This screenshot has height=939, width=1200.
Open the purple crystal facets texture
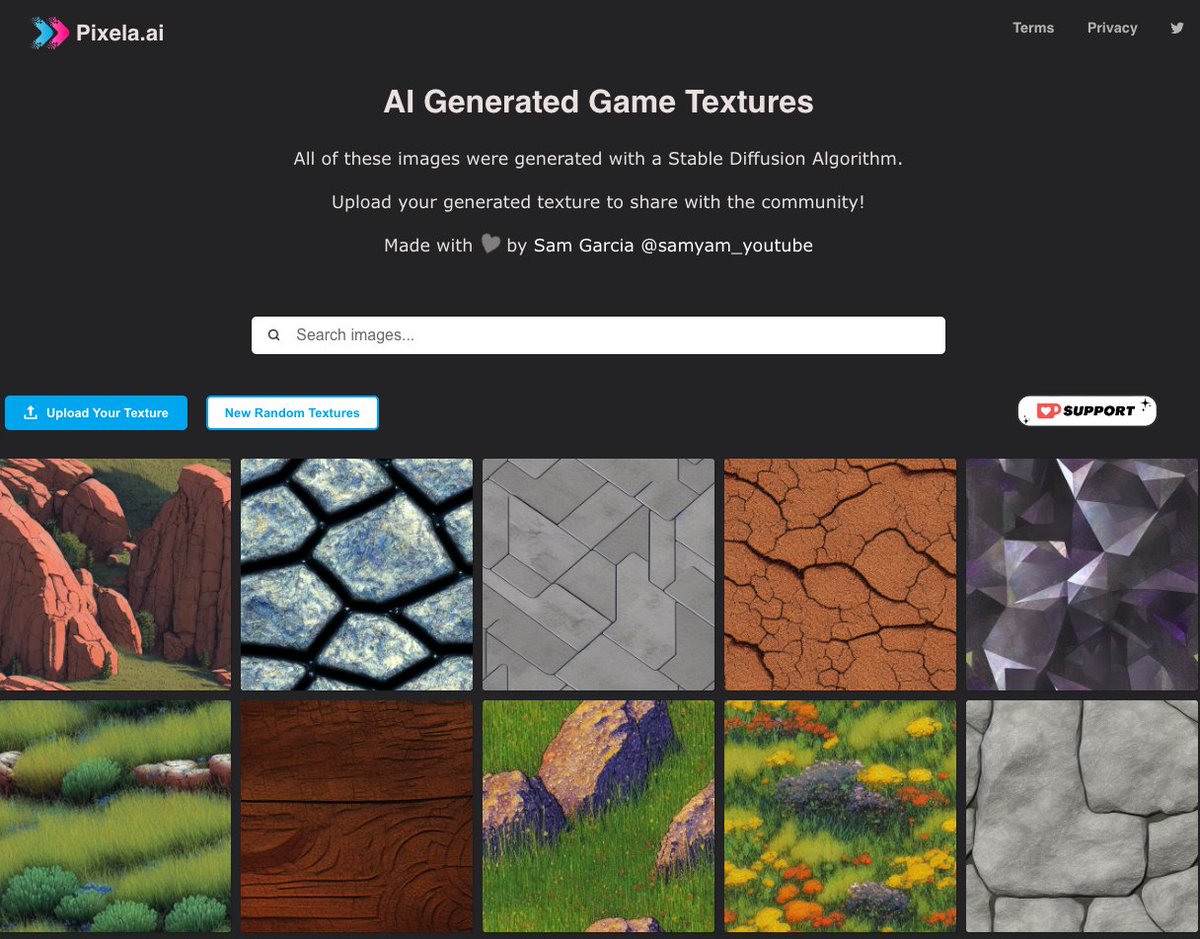point(1082,575)
